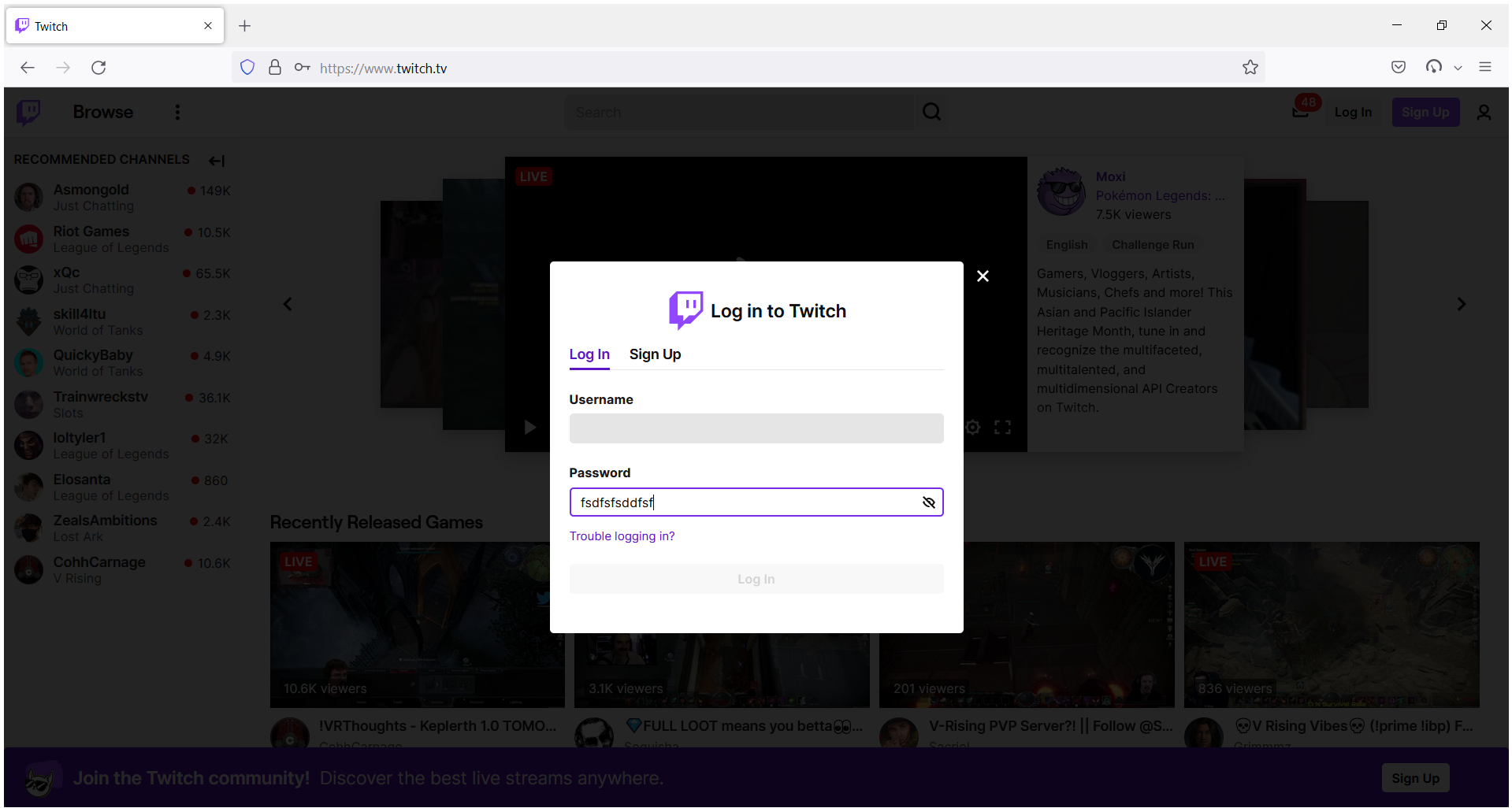Open the Firefox hamburger menu

[x=1485, y=68]
